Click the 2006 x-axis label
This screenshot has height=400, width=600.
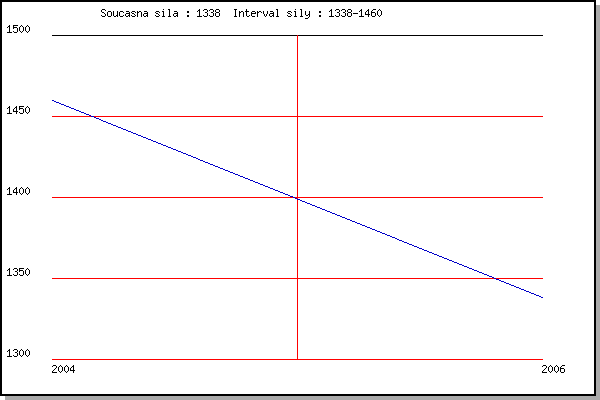pyautogui.click(x=553, y=369)
